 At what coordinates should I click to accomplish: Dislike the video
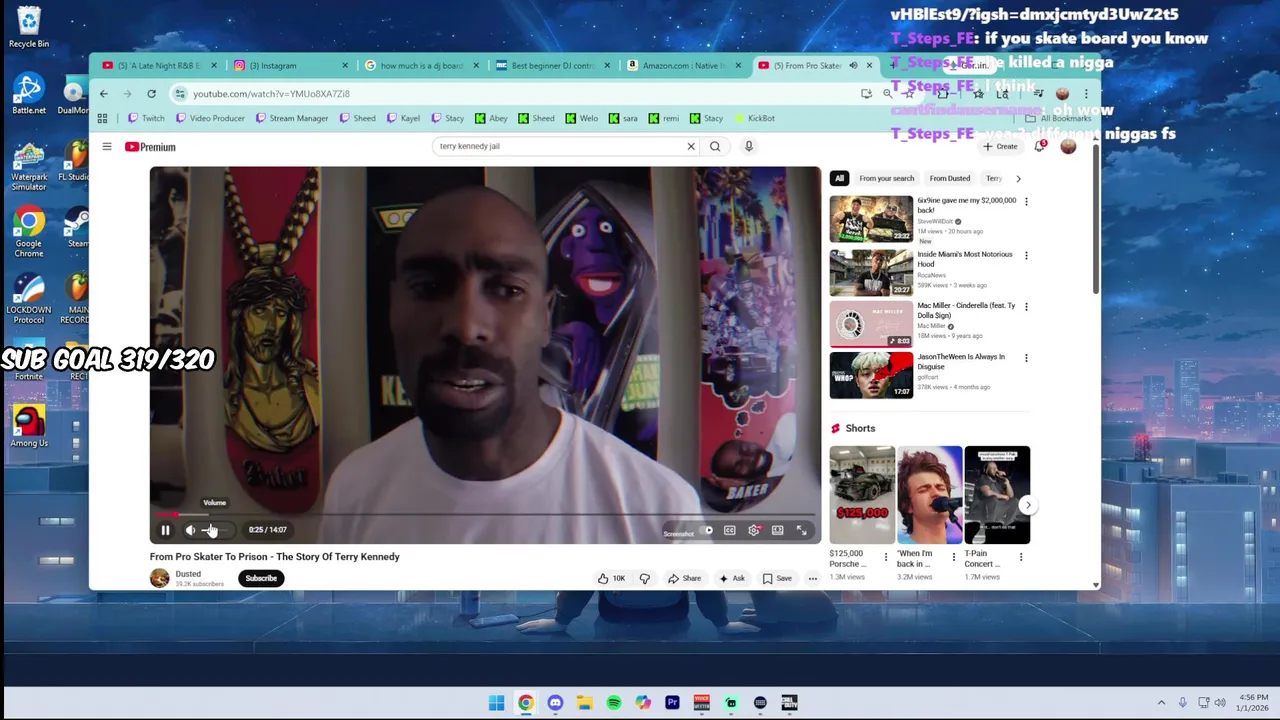click(x=645, y=578)
